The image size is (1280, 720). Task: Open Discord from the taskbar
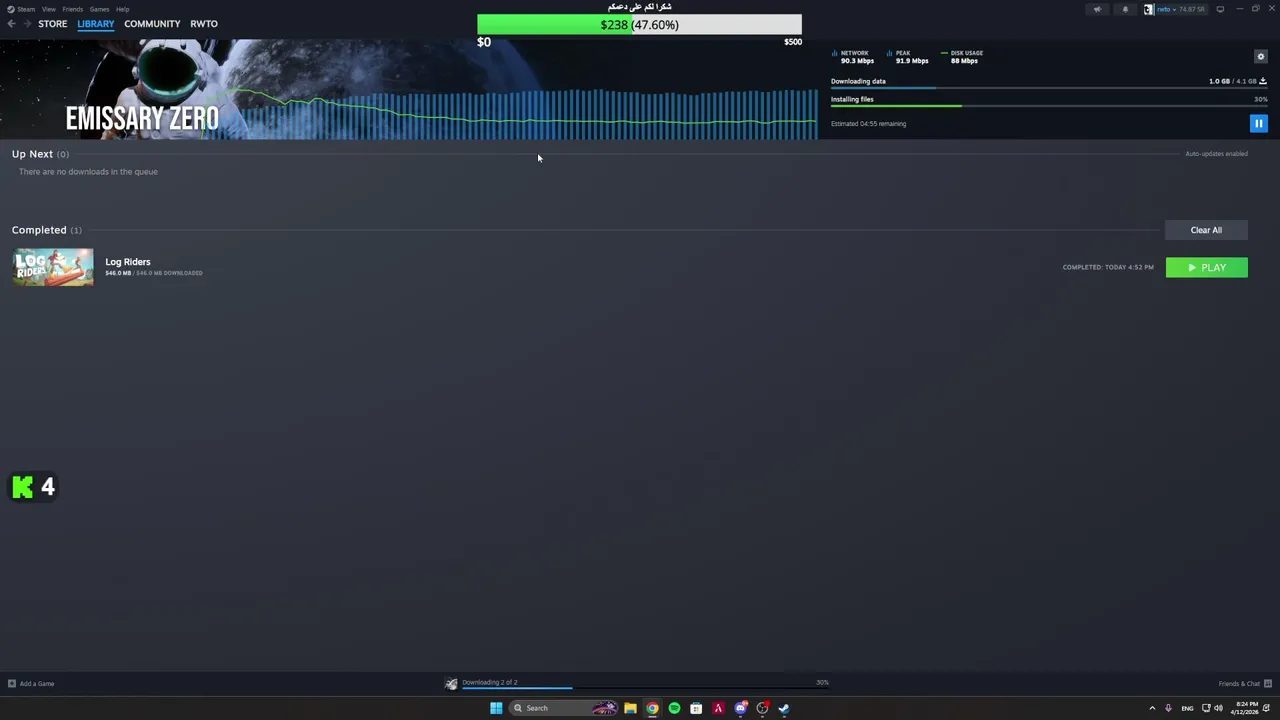click(740, 708)
